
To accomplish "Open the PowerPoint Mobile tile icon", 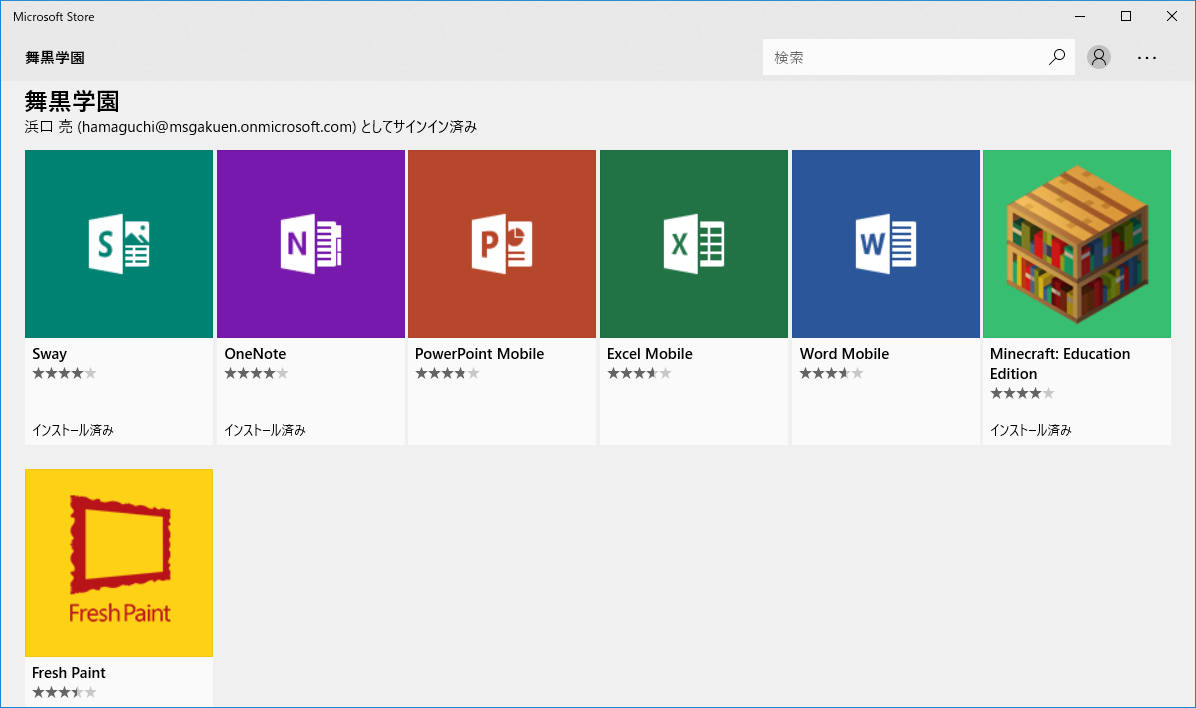I will [502, 244].
